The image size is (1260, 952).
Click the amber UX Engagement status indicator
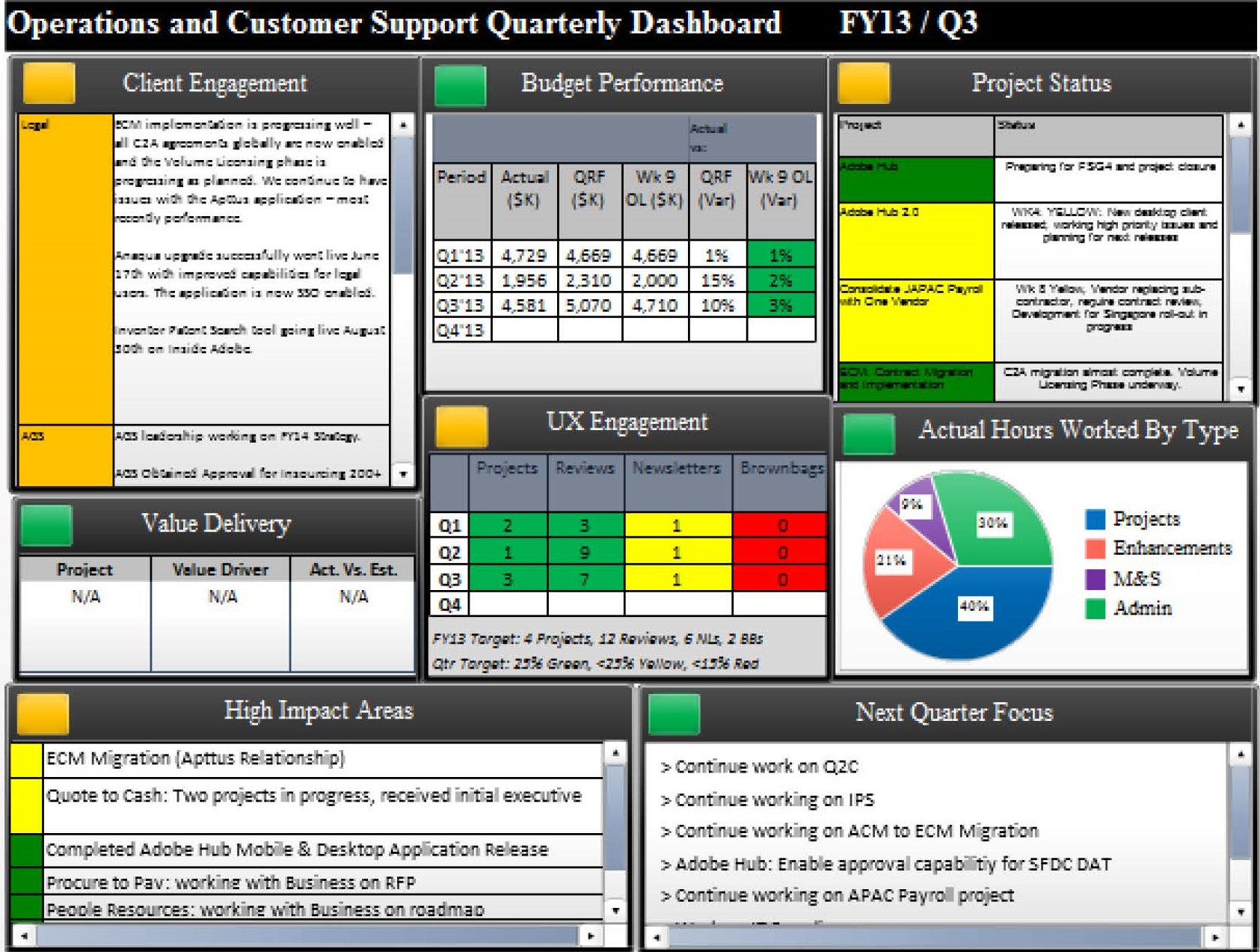click(462, 426)
